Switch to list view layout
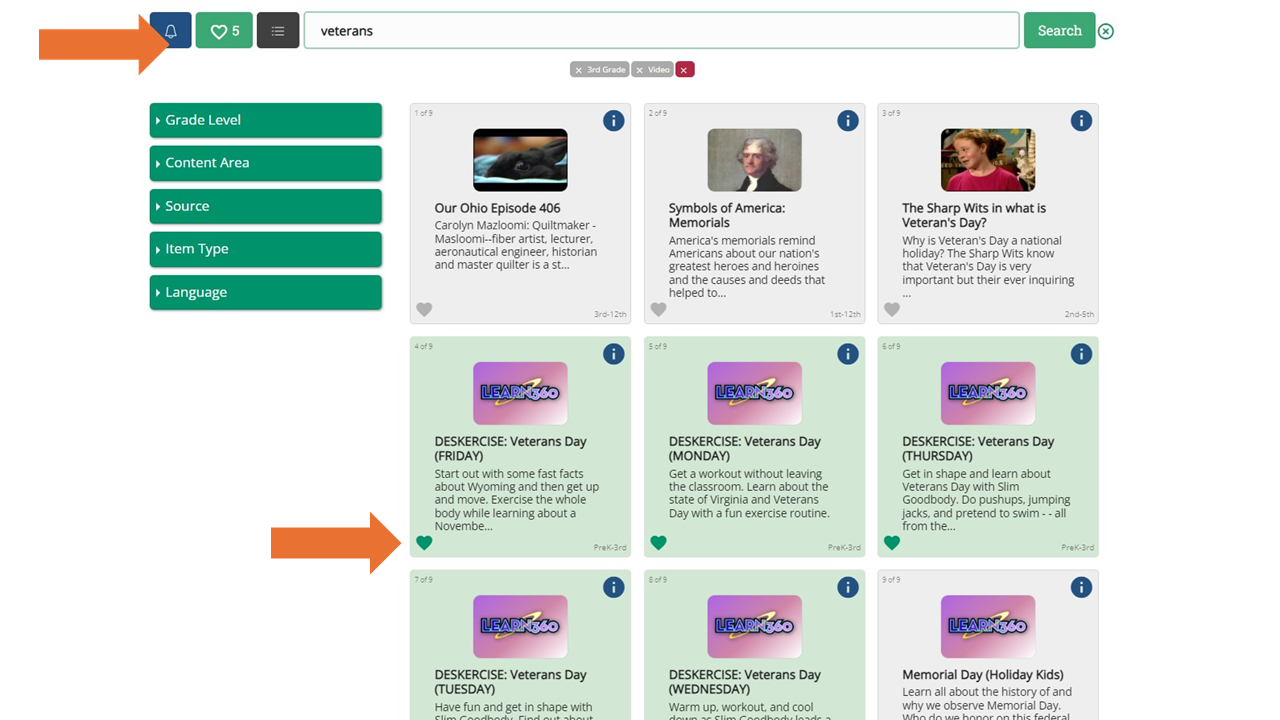 tap(278, 31)
